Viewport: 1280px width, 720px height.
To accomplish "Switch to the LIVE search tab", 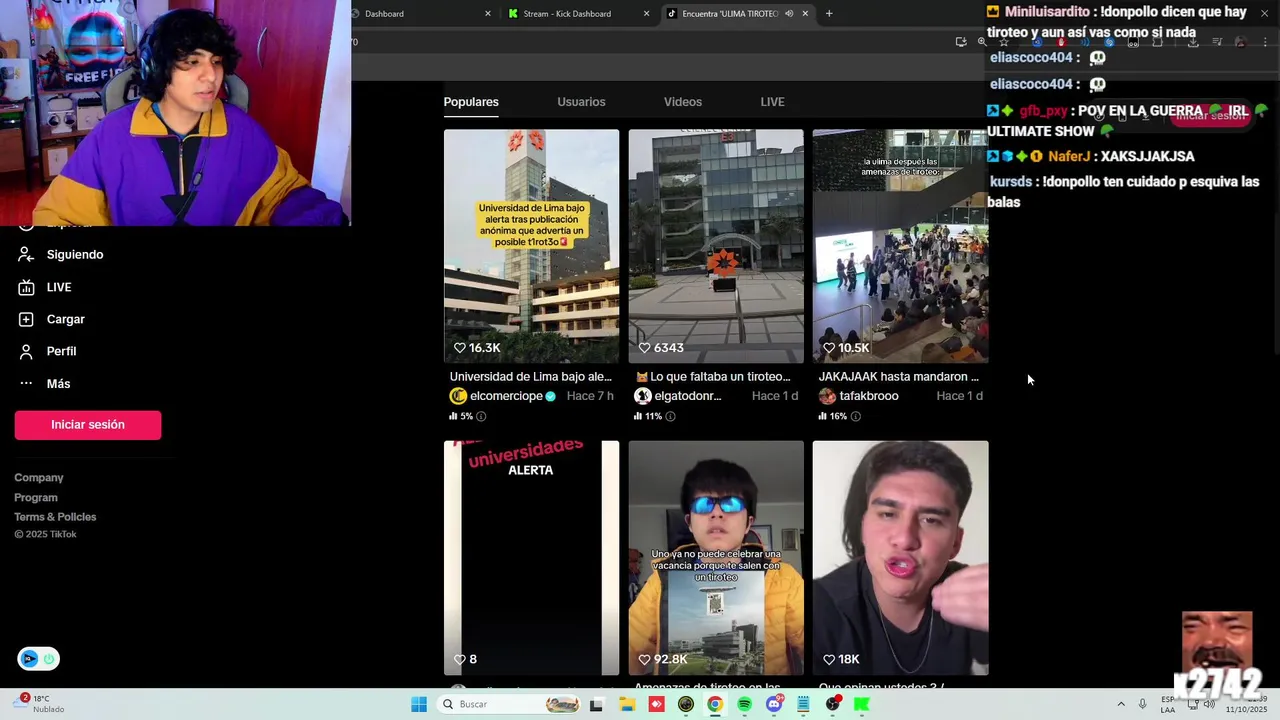I will click(772, 102).
